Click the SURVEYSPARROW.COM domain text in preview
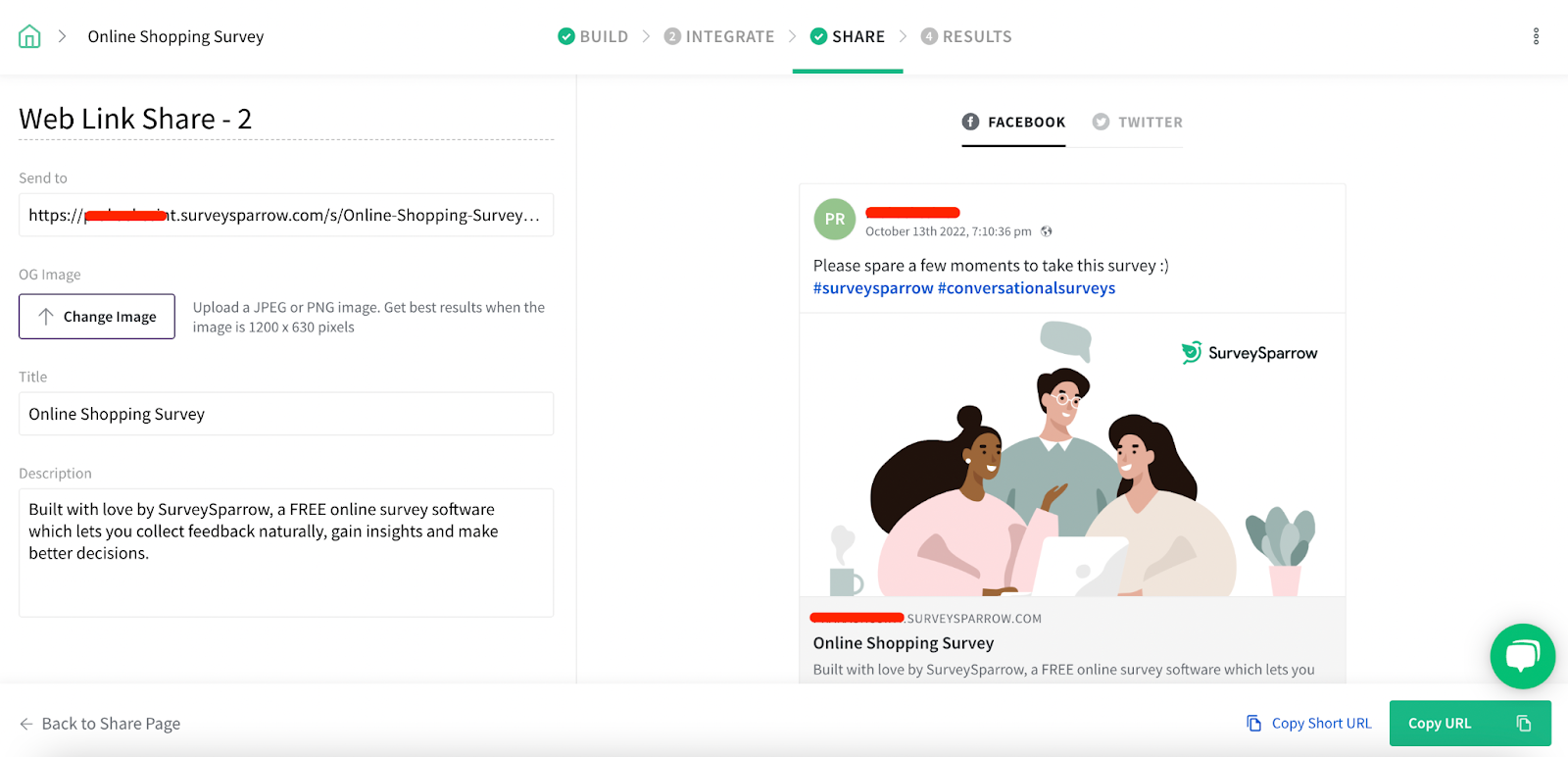 tap(974, 619)
